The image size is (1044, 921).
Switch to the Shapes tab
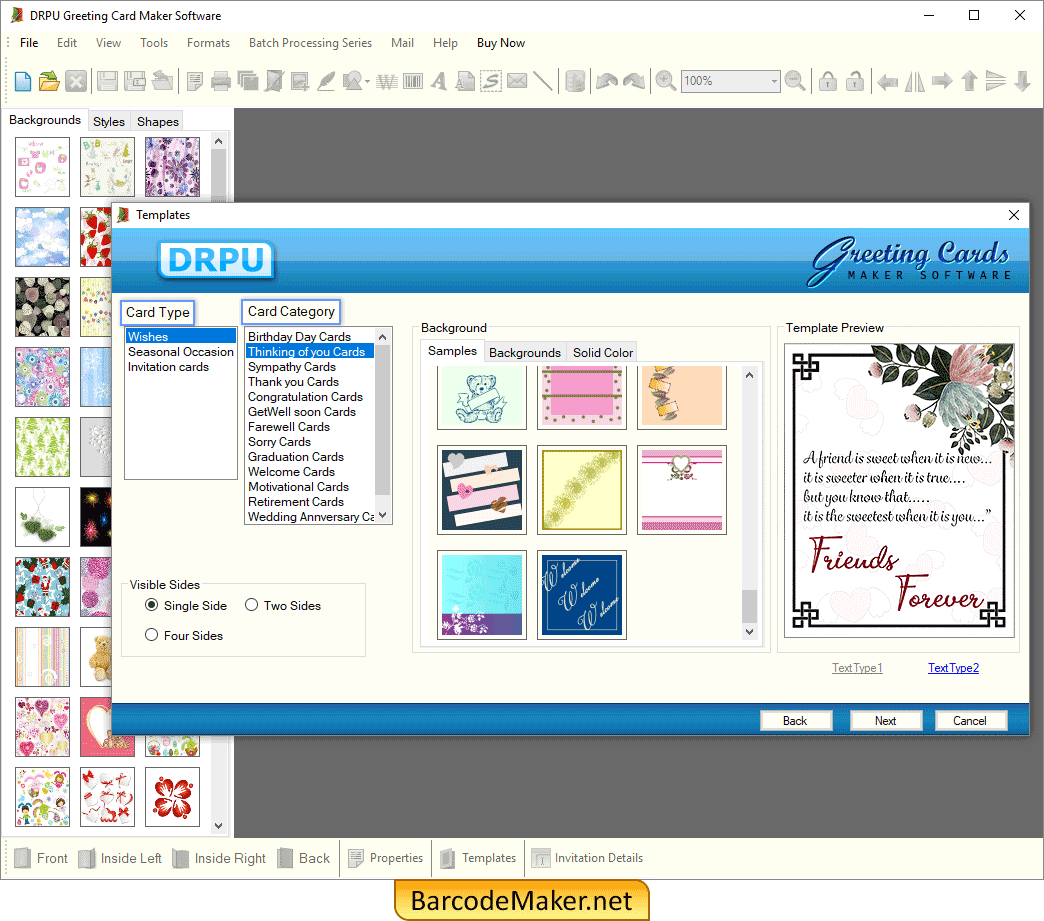coord(158,121)
